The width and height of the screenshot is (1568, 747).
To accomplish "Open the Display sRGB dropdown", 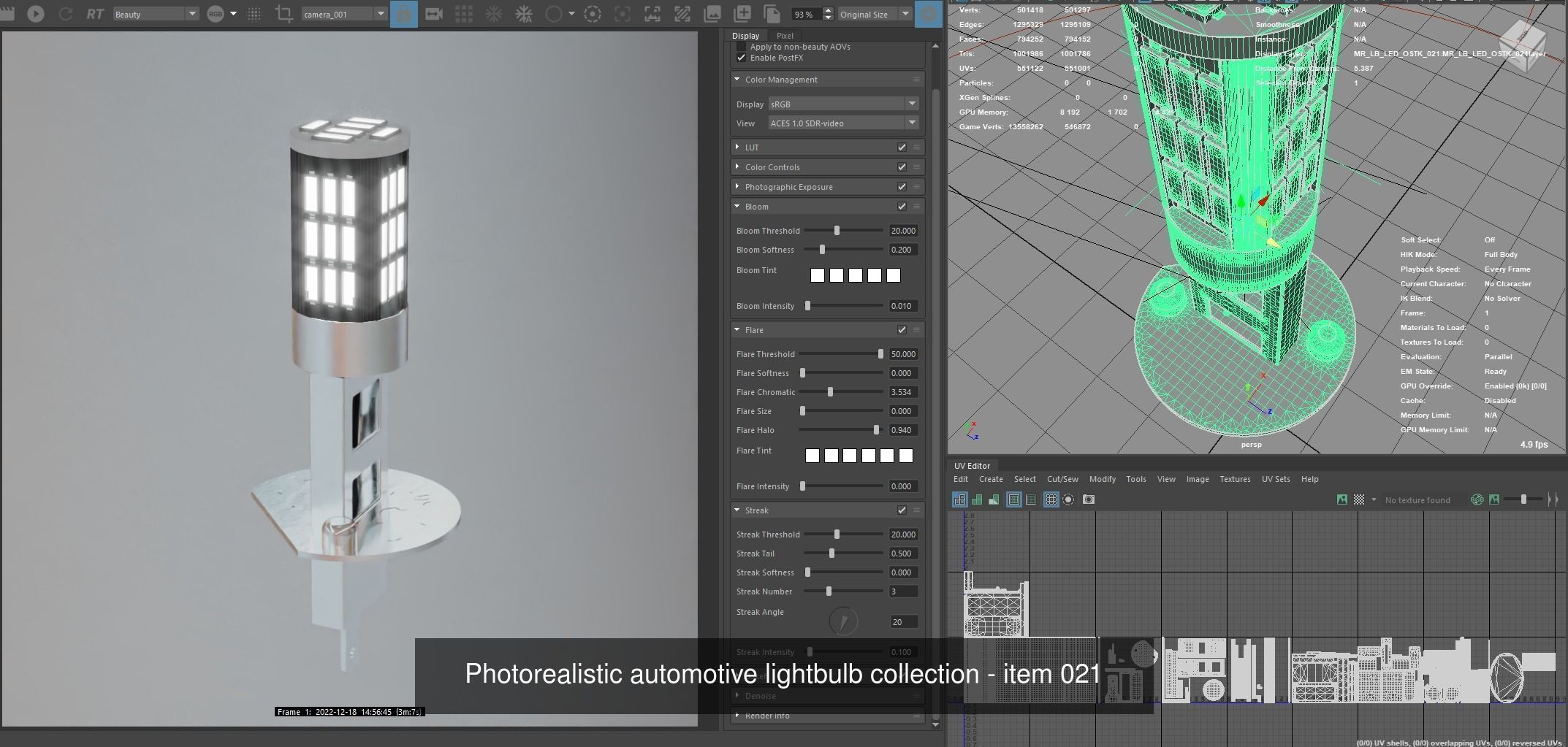I will pyautogui.click(x=843, y=104).
